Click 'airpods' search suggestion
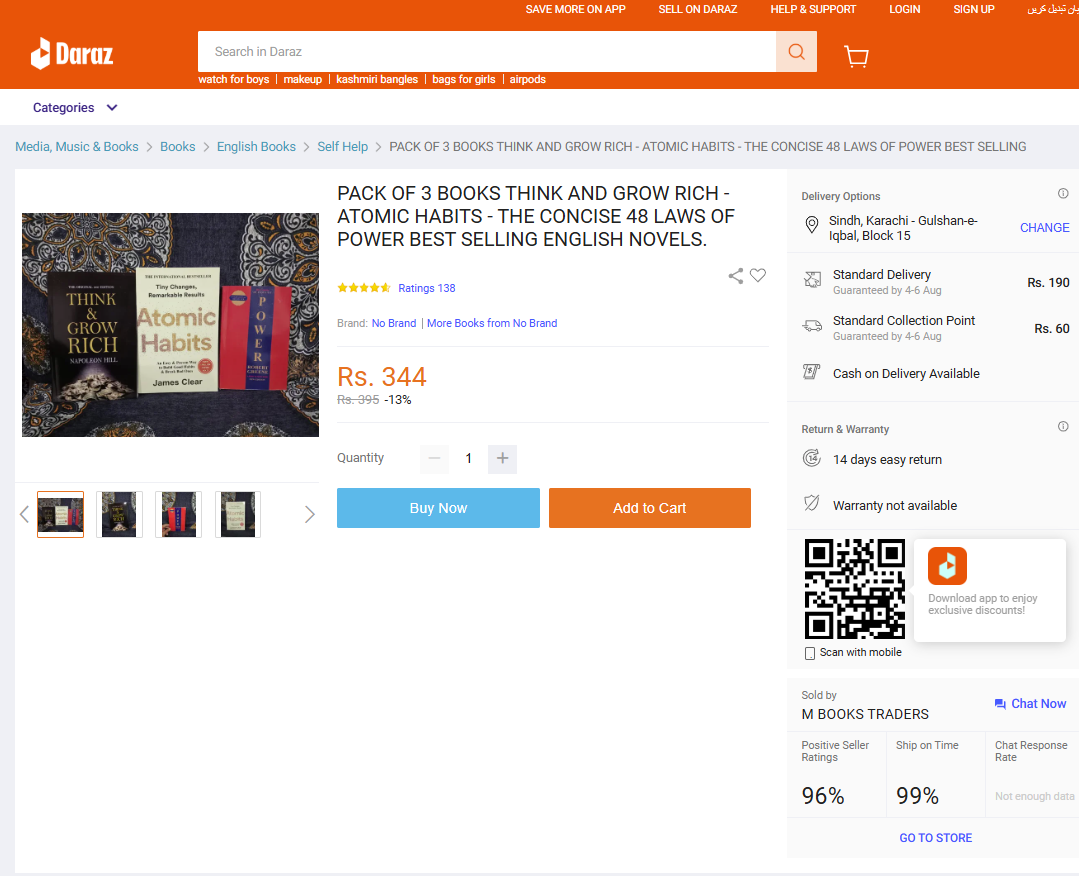1079x876 pixels. pos(527,79)
